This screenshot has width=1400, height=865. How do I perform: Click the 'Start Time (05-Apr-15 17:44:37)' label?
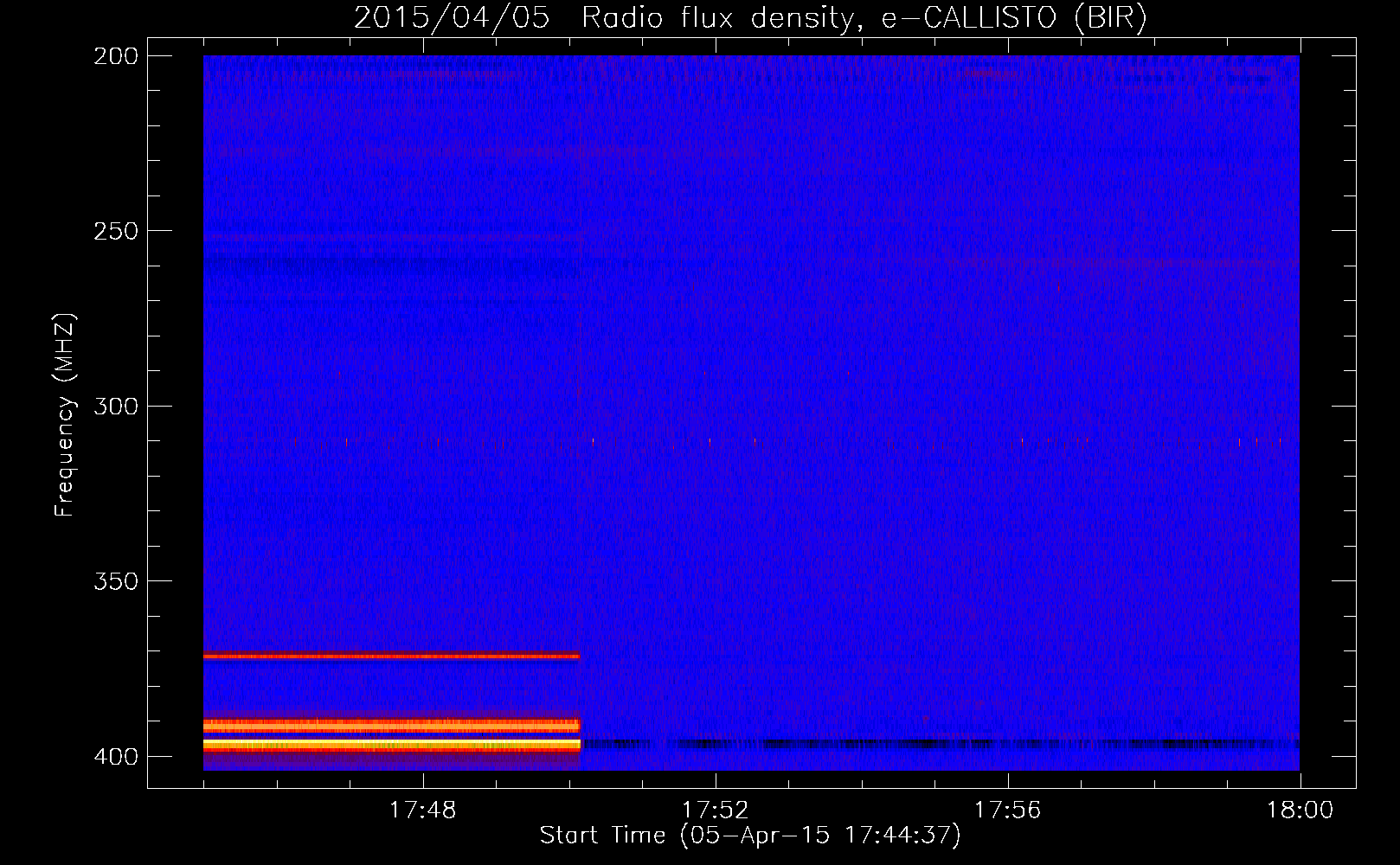click(750, 836)
